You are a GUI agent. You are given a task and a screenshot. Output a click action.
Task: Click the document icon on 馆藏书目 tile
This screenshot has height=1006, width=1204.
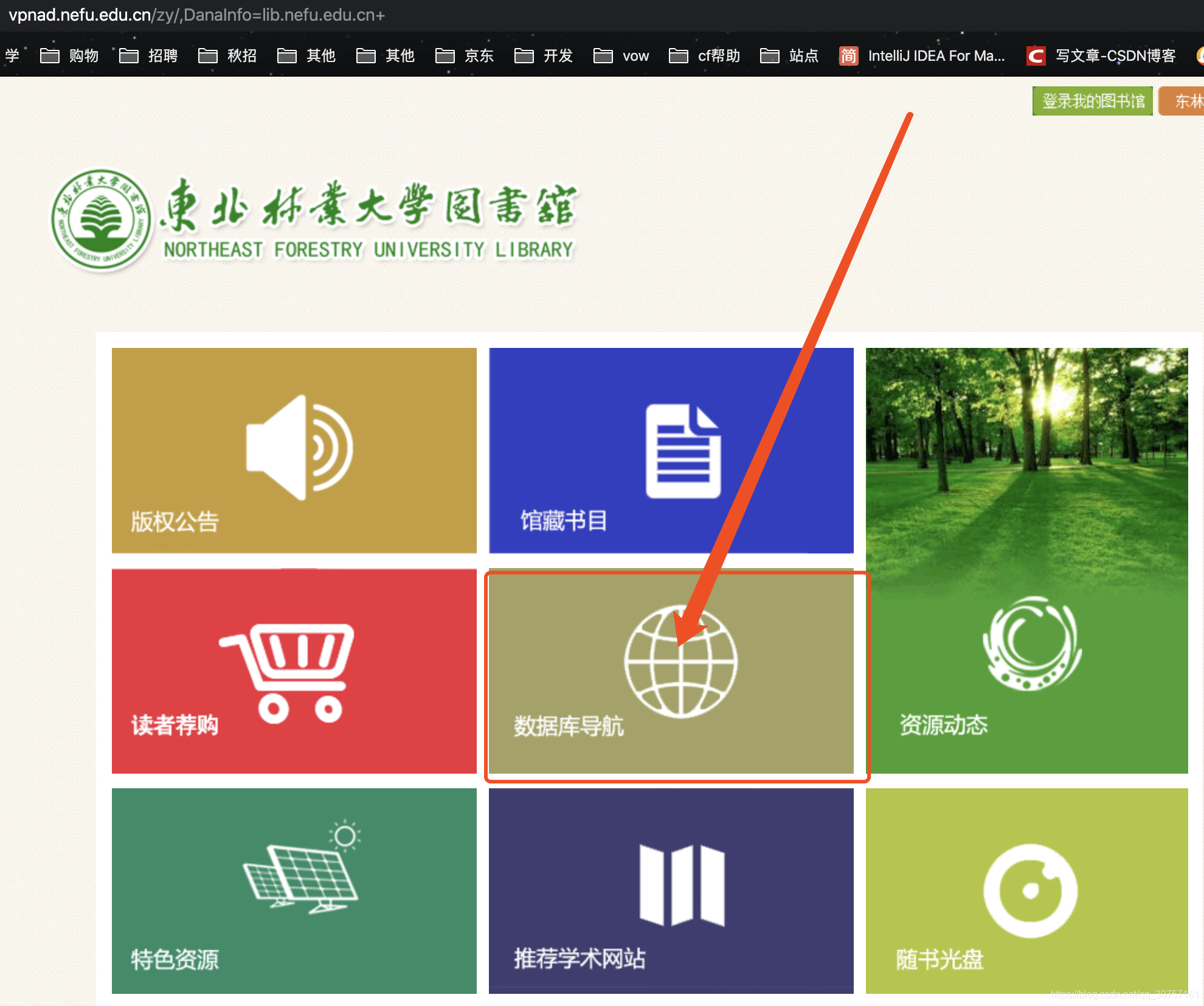[x=683, y=451]
